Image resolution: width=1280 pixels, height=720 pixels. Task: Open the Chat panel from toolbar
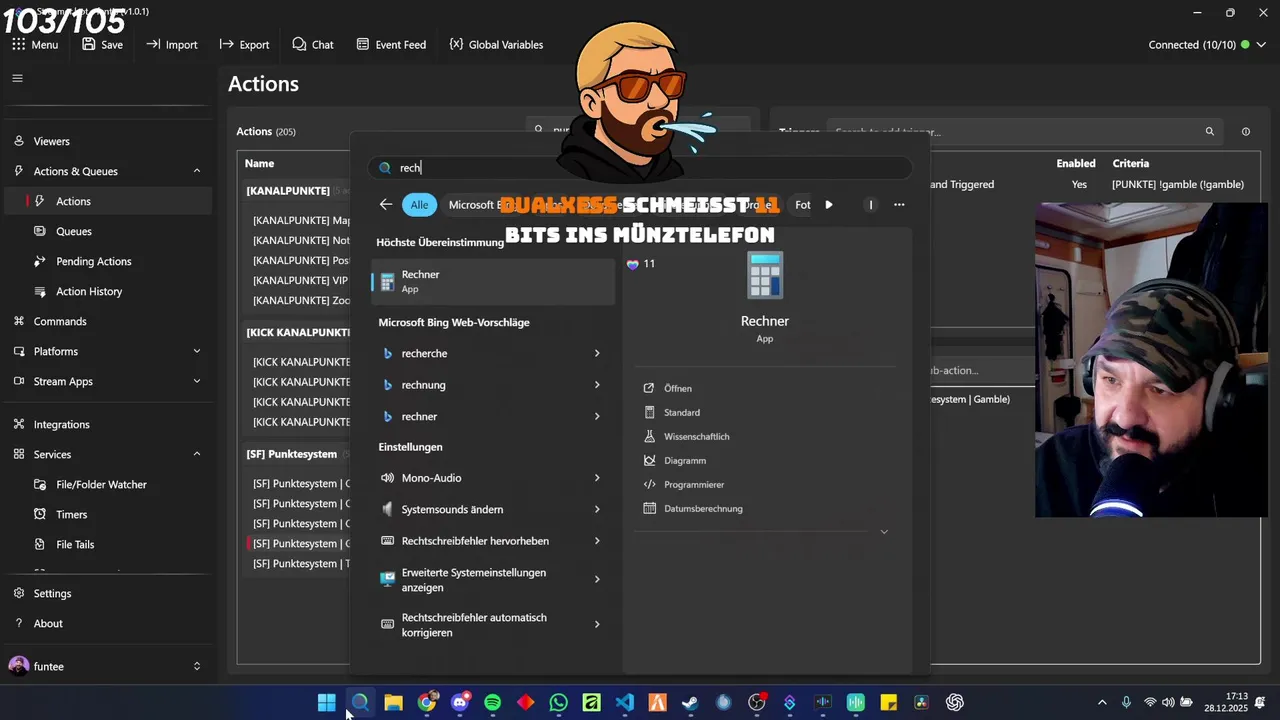coord(312,44)
